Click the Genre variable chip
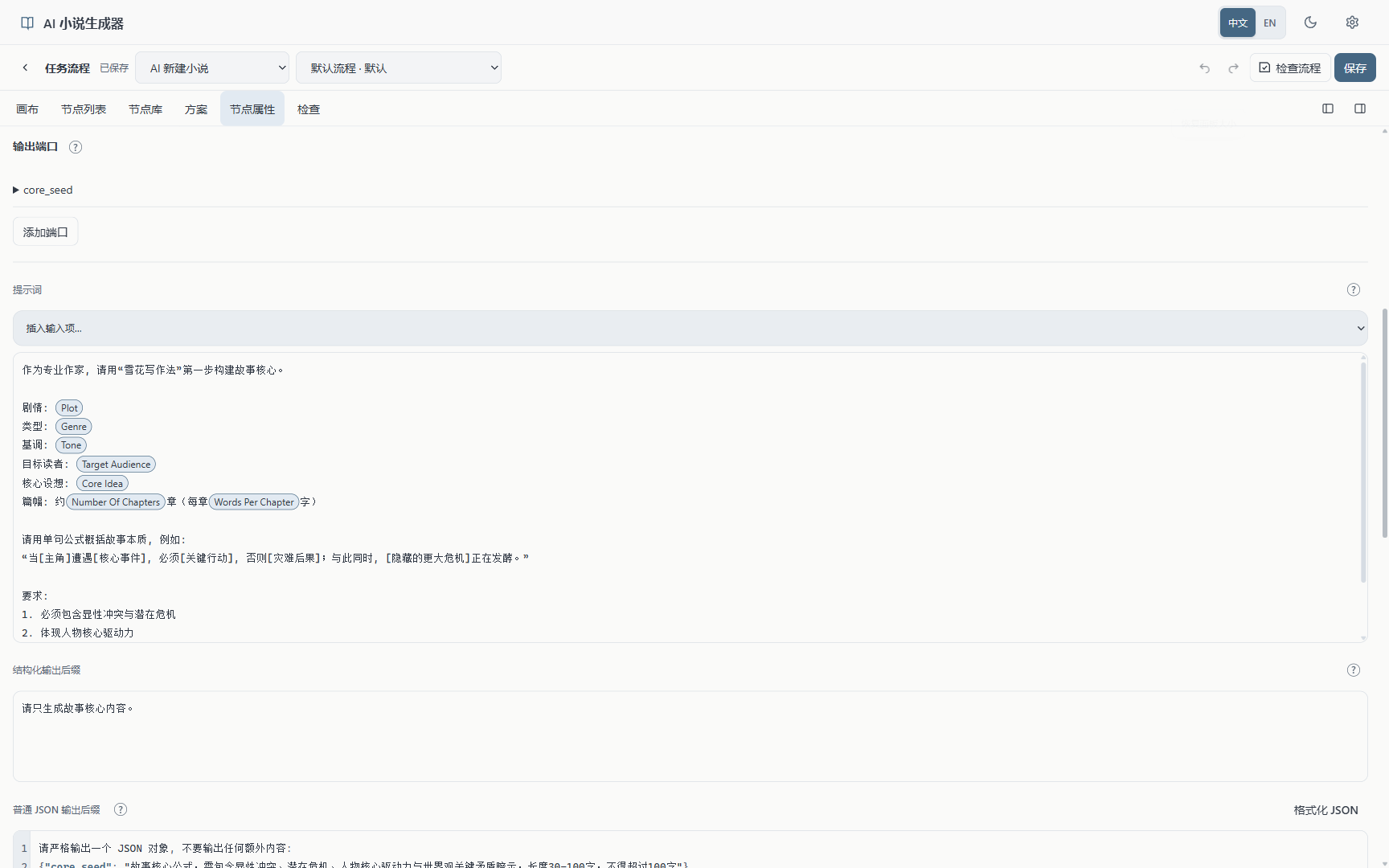This screenshot has height=868, width=1389. coord(74,427)
